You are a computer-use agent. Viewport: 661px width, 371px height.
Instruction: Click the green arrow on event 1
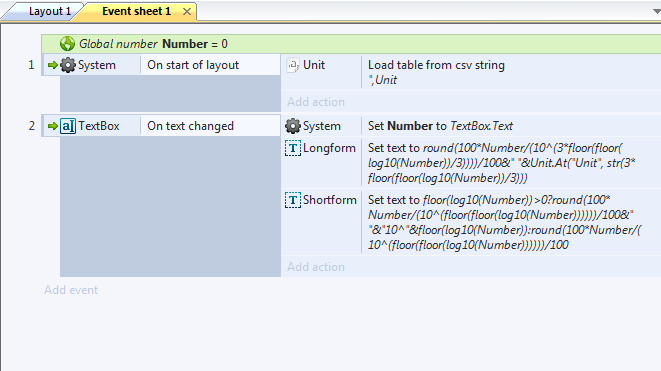pyautogui.click(x=53, y=65)
